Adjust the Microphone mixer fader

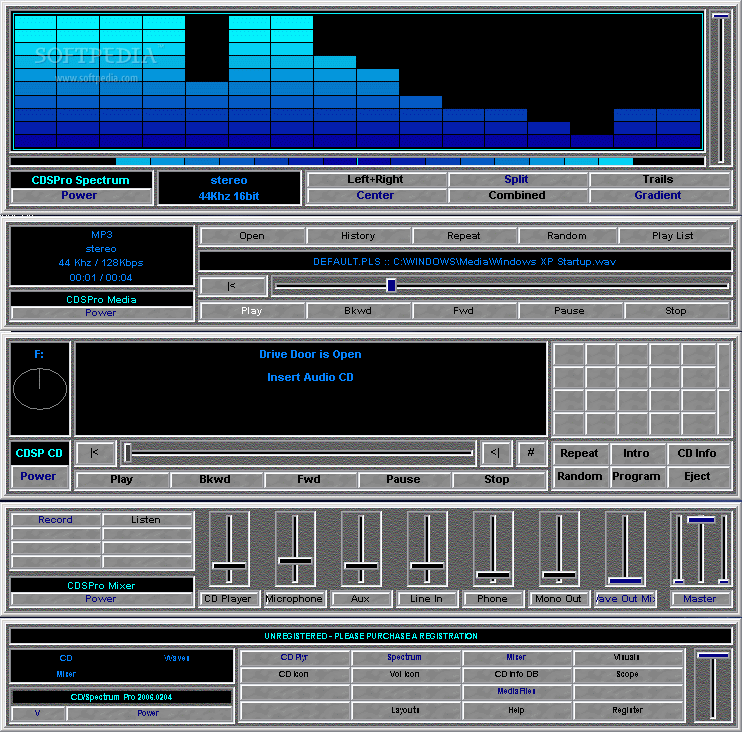(x=295, y=561)
